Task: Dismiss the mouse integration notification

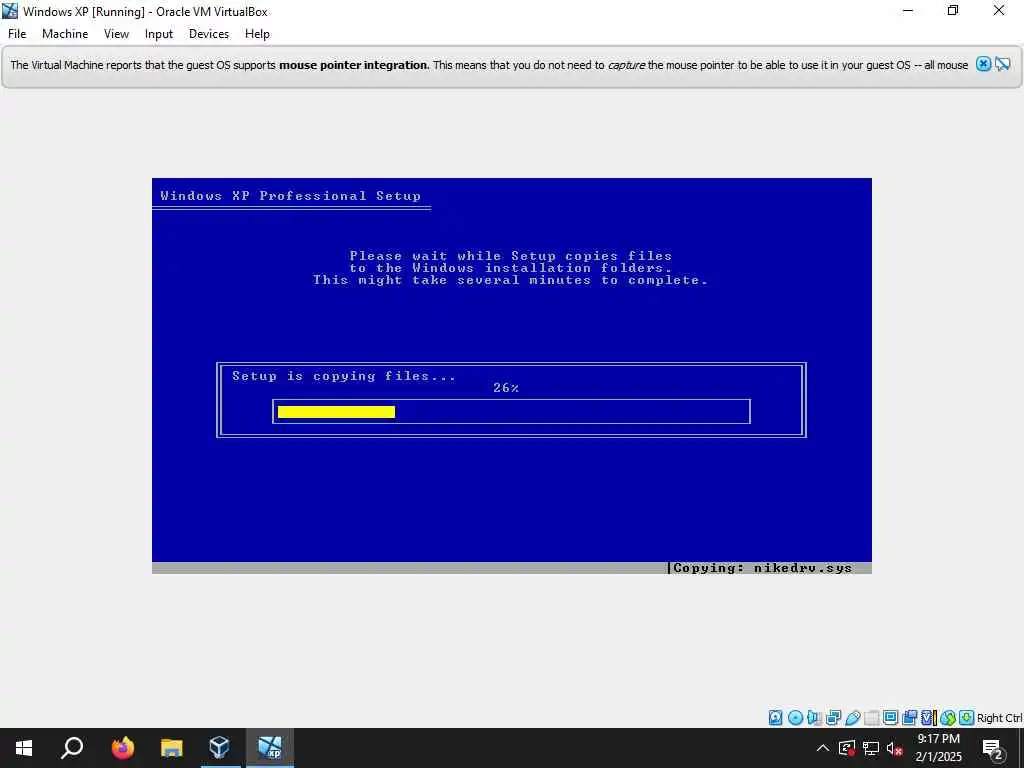Action: tap(983, 64)
